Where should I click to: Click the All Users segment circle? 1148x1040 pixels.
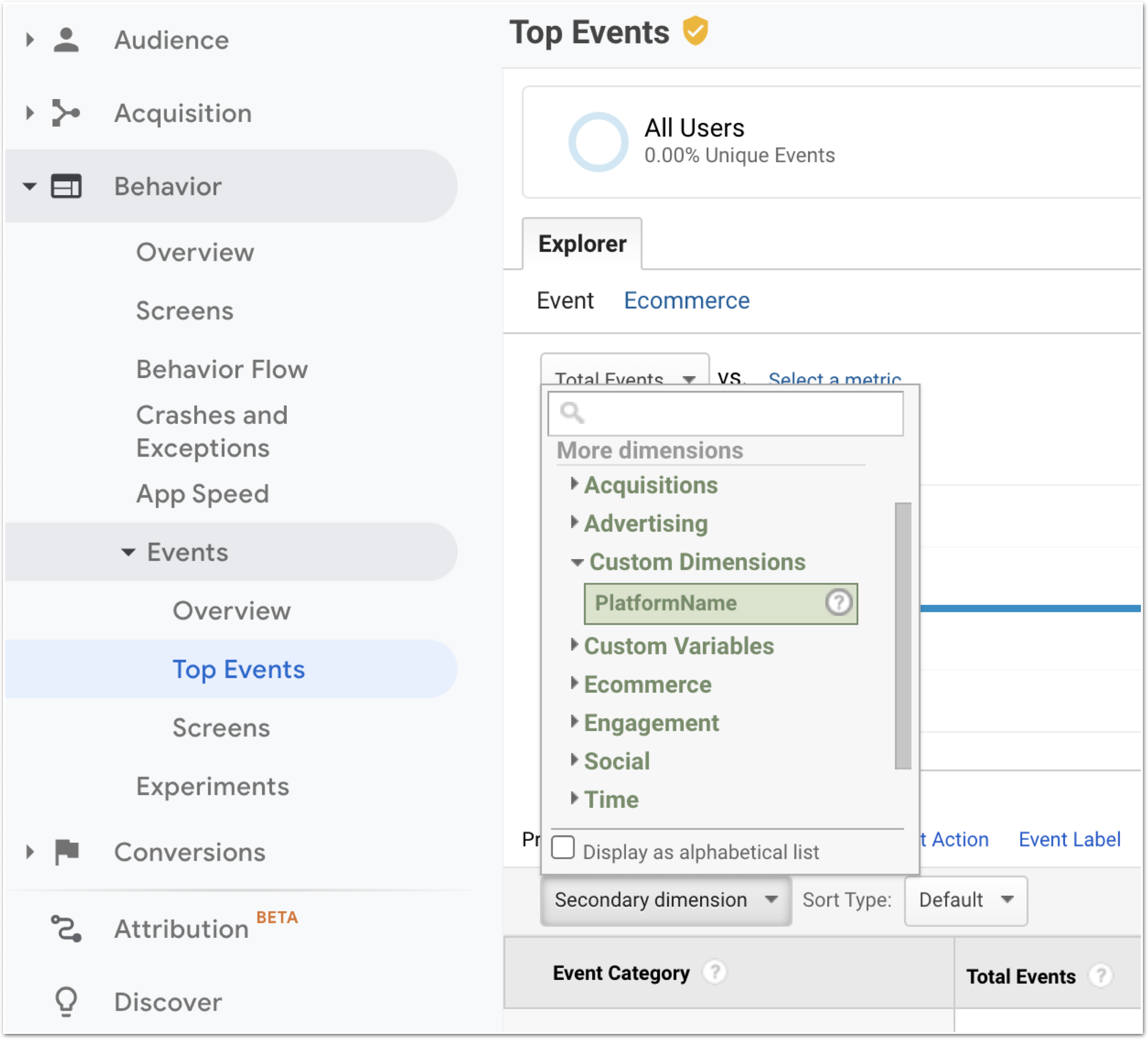click(598, 141)
